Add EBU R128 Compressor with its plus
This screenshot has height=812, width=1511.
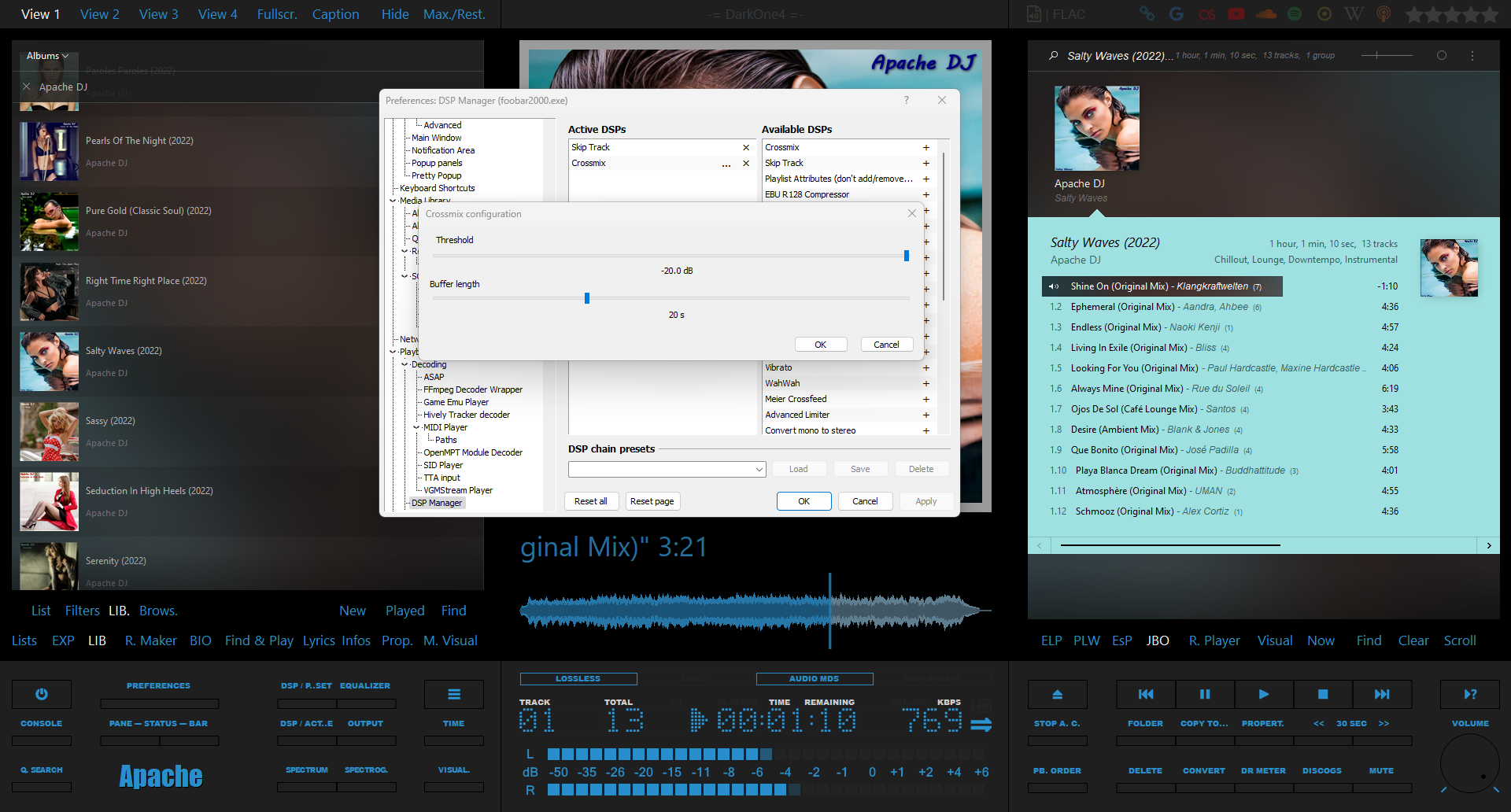coord(926,195)
